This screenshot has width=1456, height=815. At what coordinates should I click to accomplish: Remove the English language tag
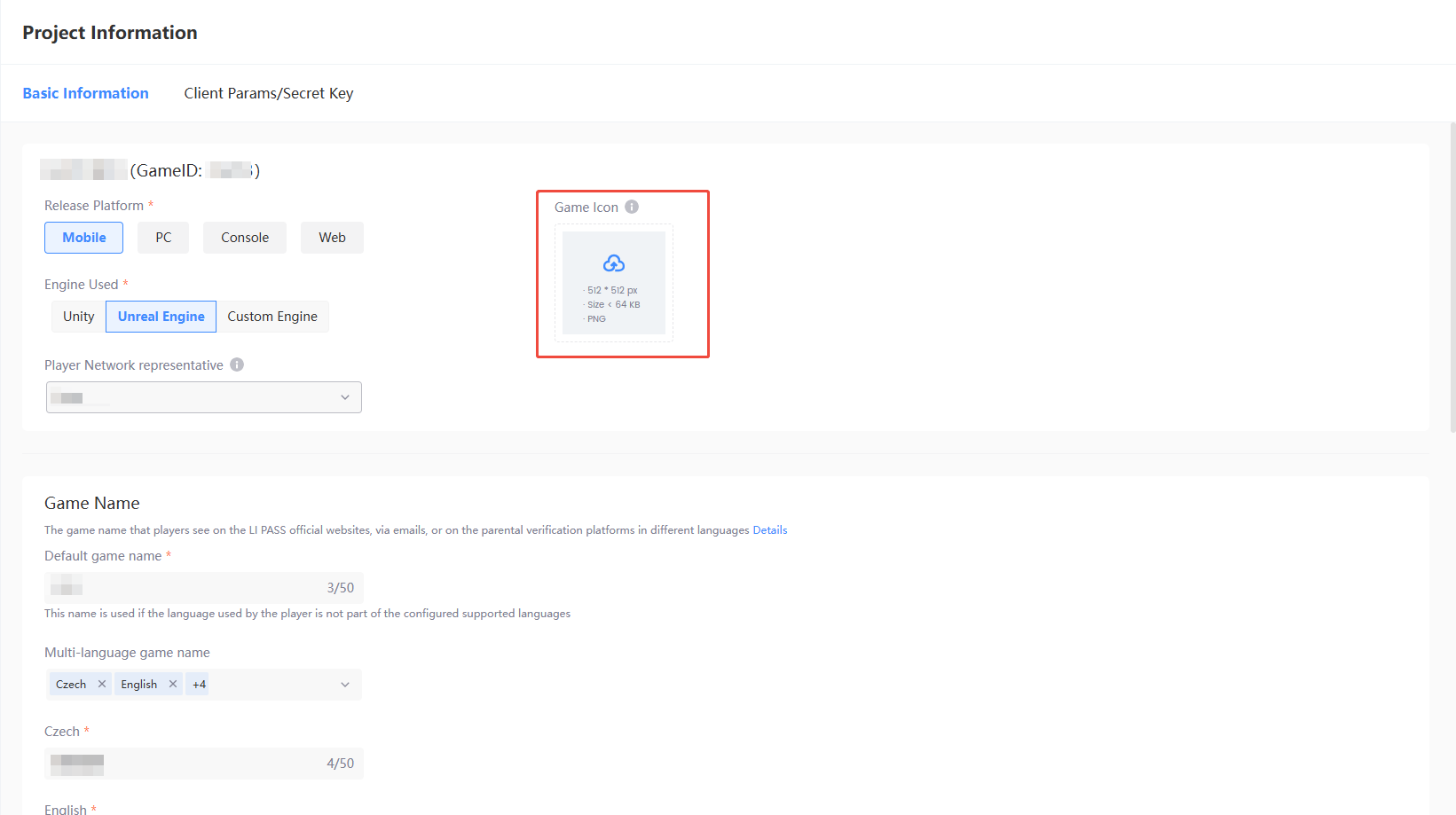click(x=173, y=684)
